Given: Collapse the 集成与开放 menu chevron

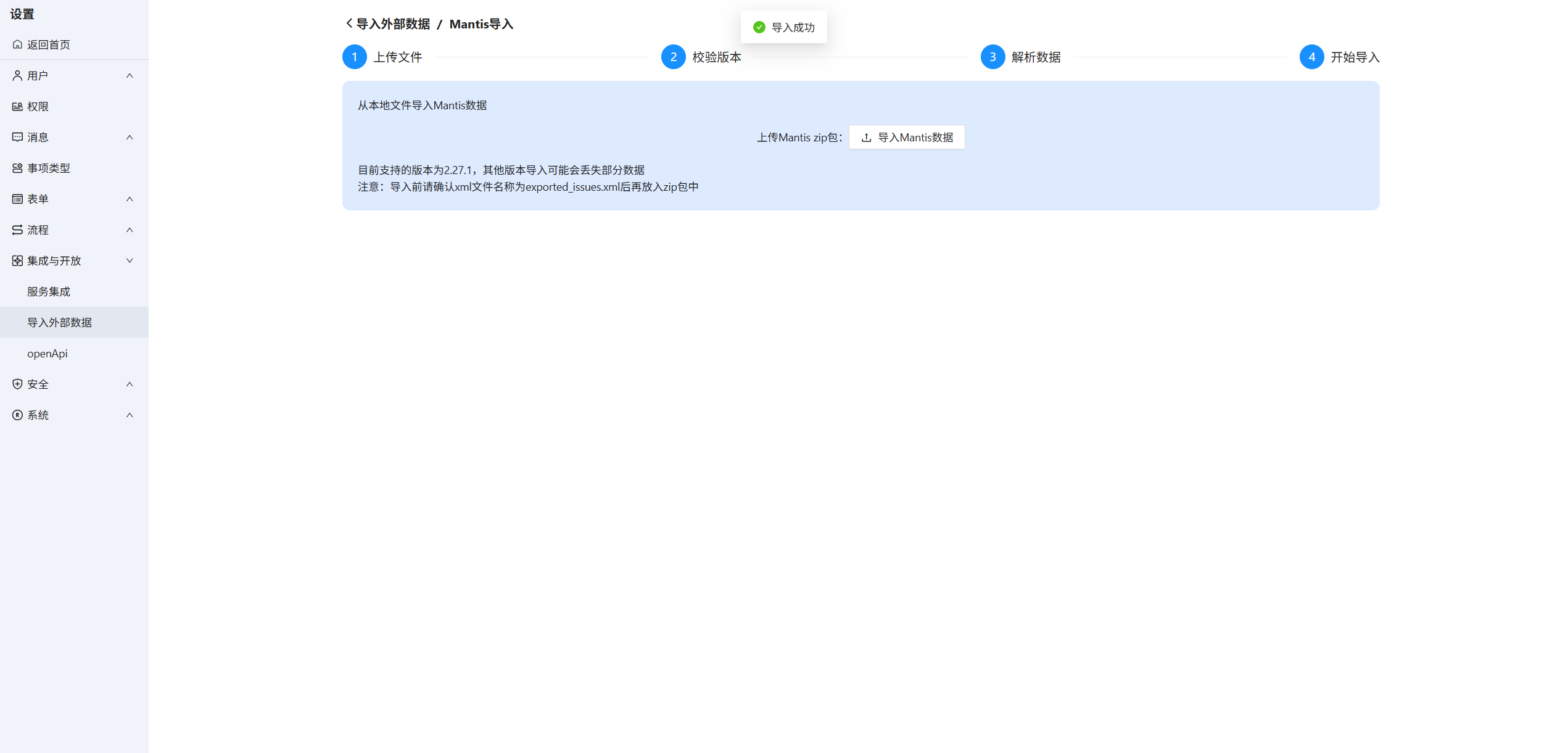Looking at the screenshot, I should (130, 260).
